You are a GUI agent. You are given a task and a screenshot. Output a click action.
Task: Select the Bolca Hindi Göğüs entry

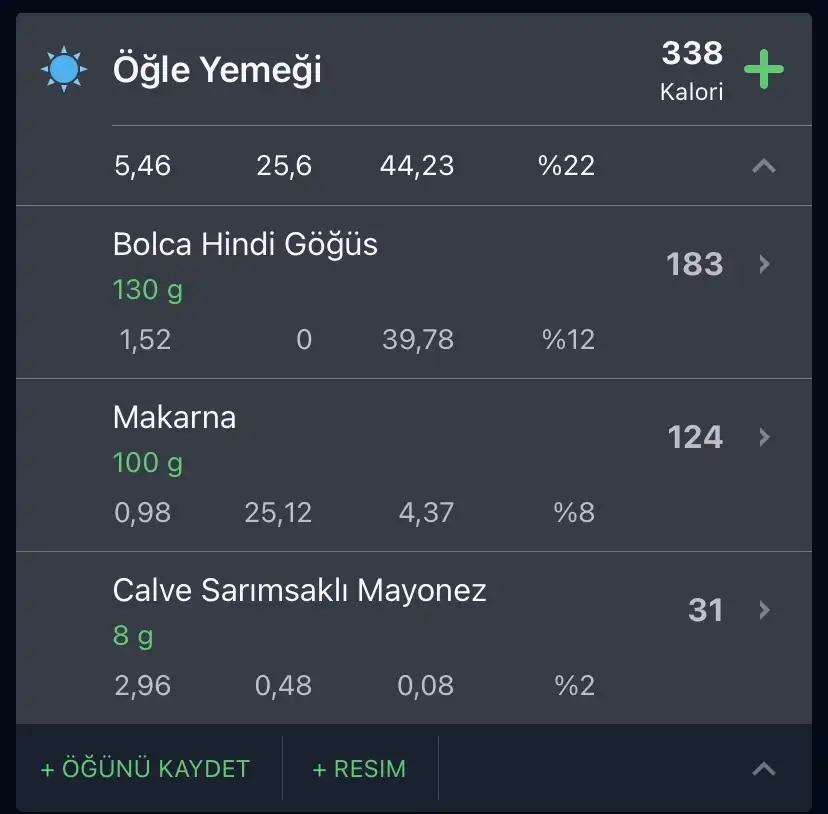245,244
